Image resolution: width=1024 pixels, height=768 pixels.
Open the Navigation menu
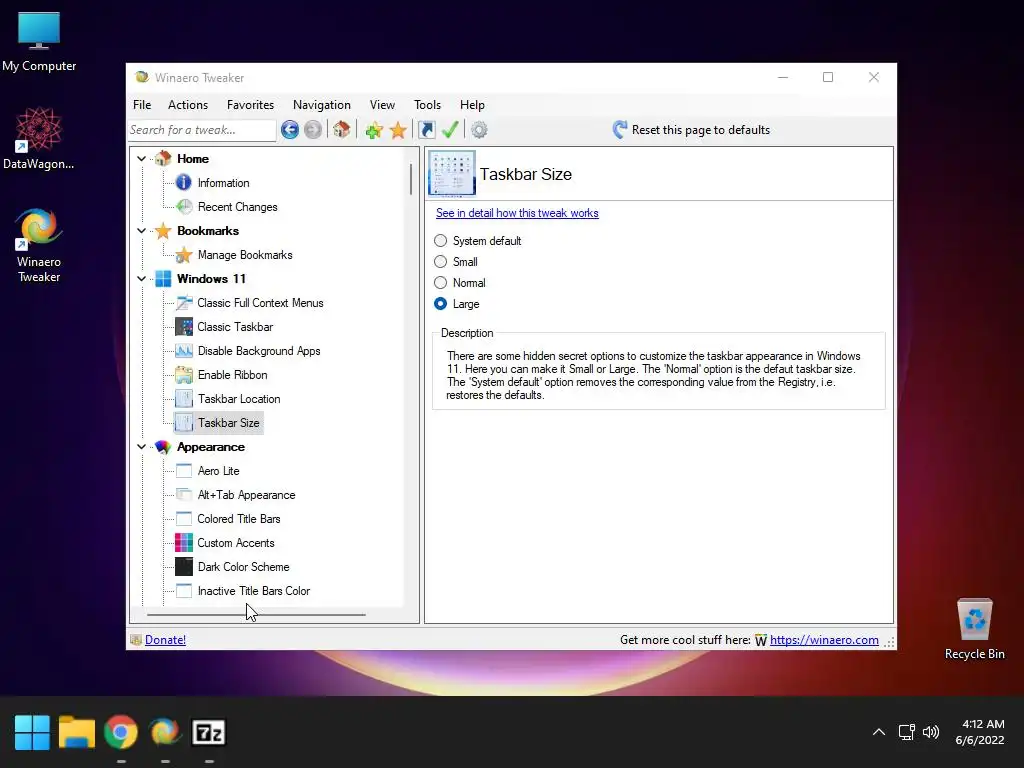point(321,104)
